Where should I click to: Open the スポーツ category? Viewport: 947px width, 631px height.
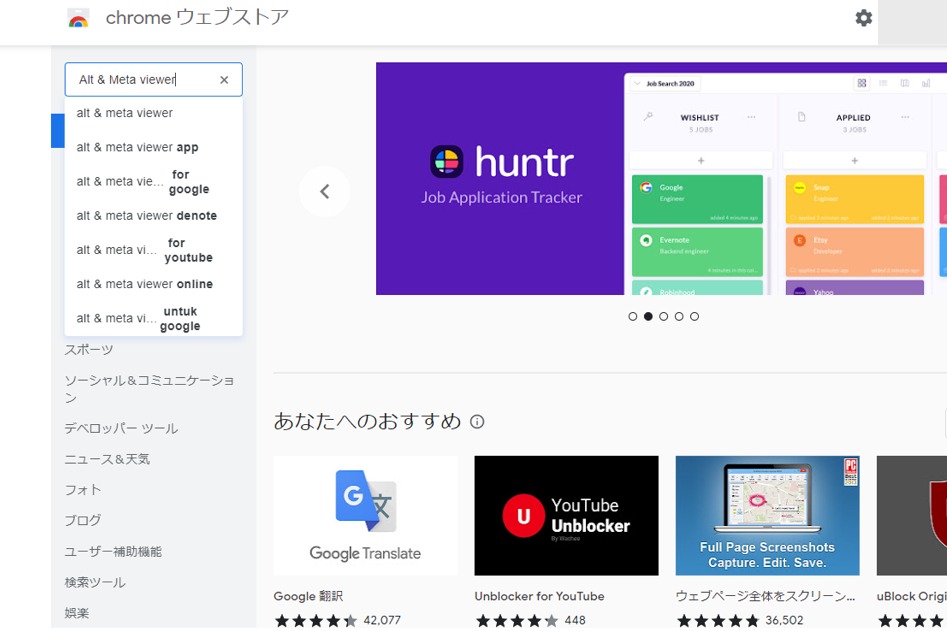tap(89, 350)
